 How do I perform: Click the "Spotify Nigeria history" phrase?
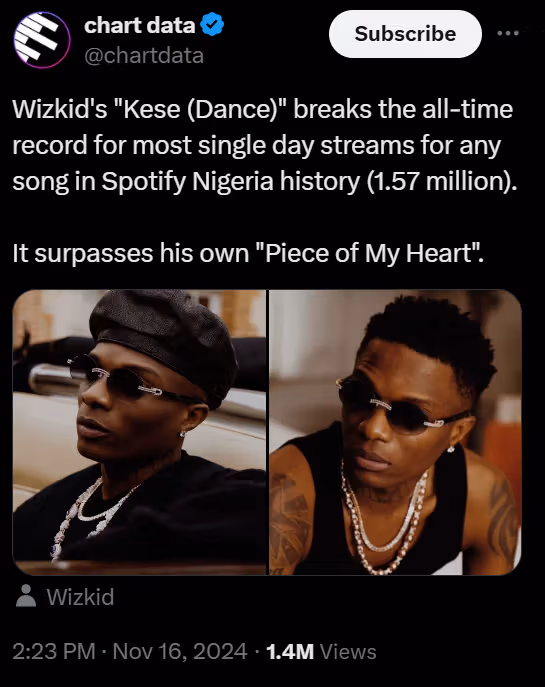231,182
